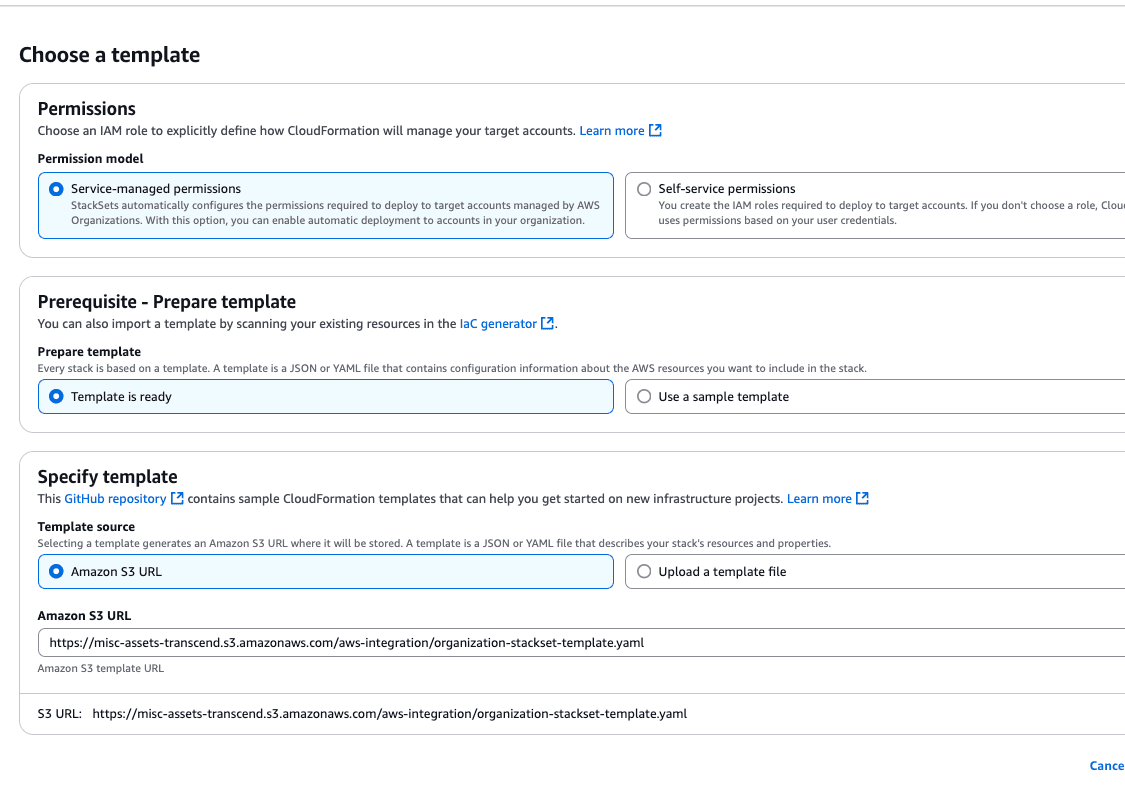Click the external link icon after Permissions Learn more
The image size is (1125, 800).
(x=655, y=130)
